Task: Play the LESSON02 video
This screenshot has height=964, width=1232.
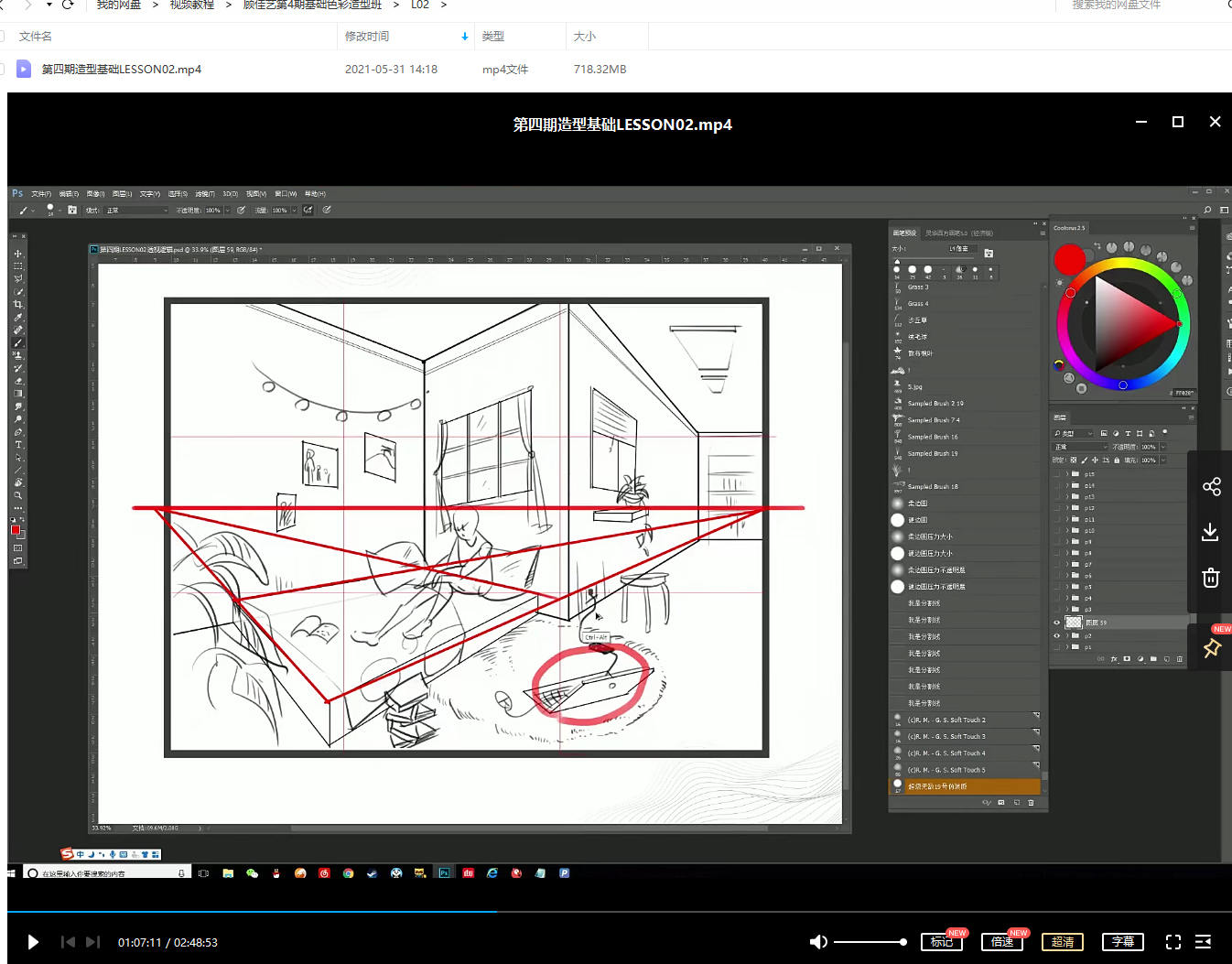Action: [x=33, y=942]
